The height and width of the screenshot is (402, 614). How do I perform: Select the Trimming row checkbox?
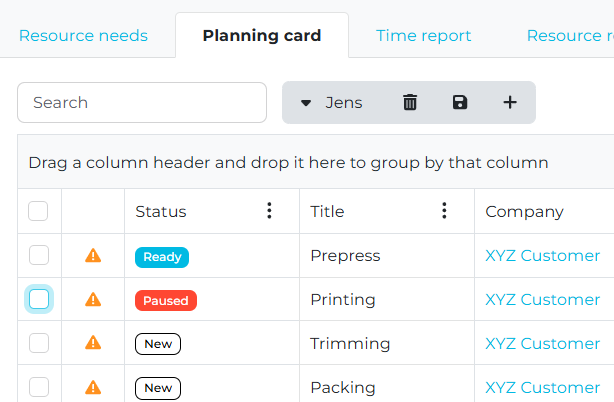[39, 343]
